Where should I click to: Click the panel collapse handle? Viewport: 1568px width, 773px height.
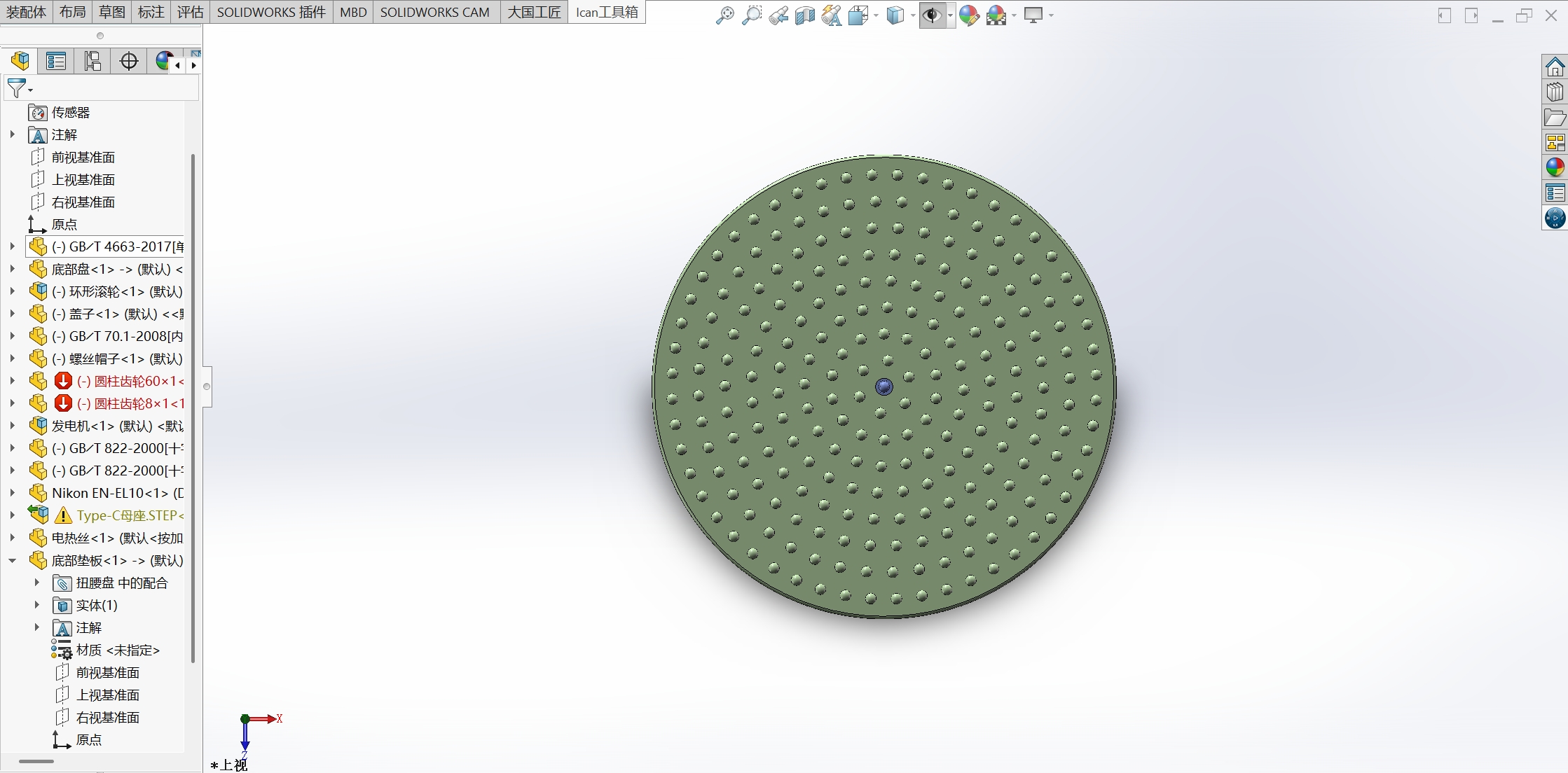click(207, 386)
